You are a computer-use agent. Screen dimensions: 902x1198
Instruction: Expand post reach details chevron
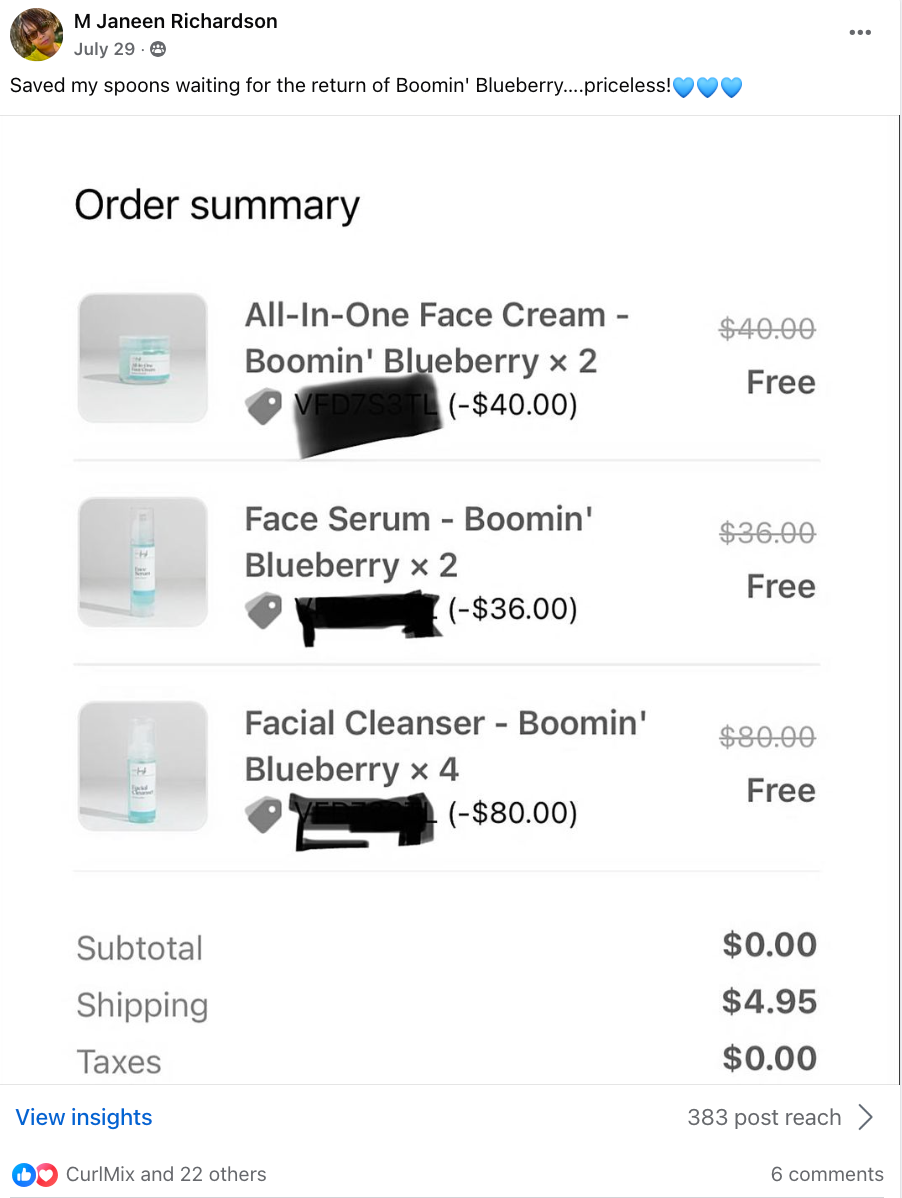click(866, 1117)
